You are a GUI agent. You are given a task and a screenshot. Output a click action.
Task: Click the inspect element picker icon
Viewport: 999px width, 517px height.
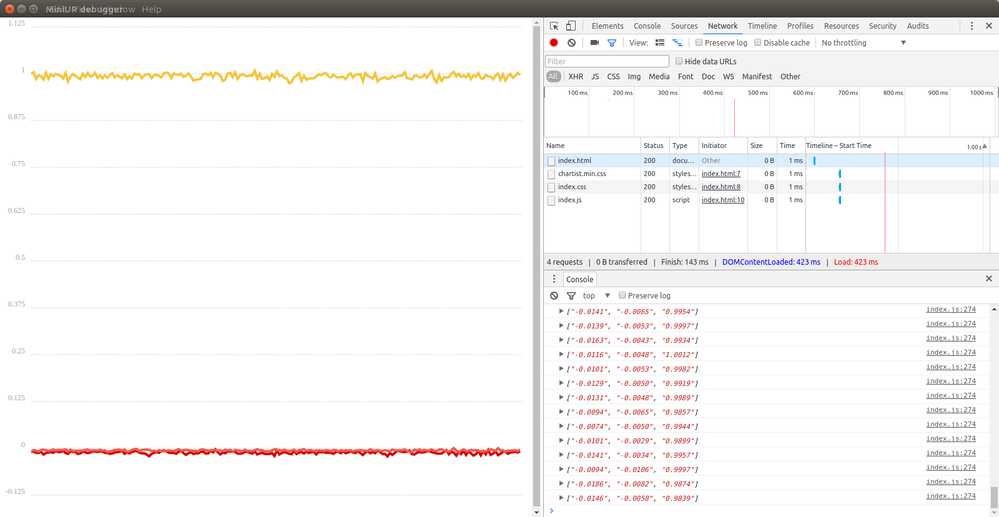(554, 26)
